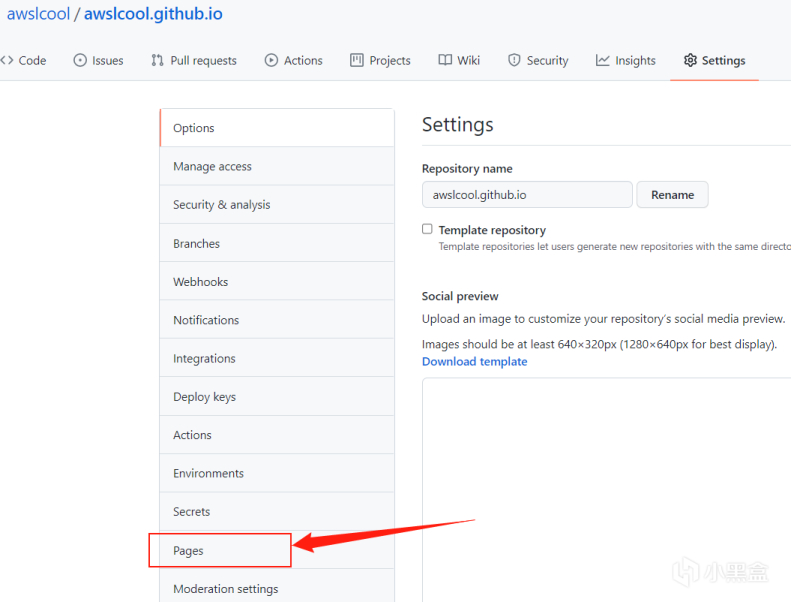Enable the Template repository checkbox
791x602 pixels.
point(428,229)
